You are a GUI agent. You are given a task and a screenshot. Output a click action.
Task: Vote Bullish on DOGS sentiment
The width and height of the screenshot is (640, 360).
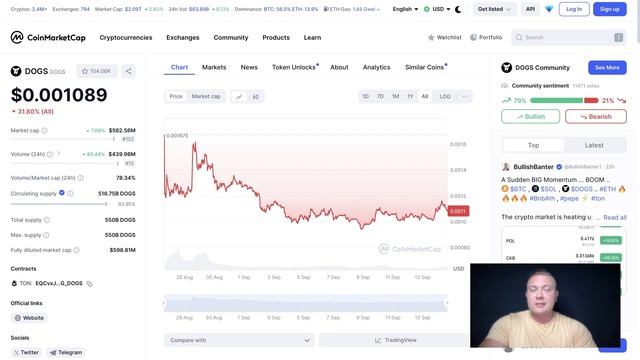(530, 117)
